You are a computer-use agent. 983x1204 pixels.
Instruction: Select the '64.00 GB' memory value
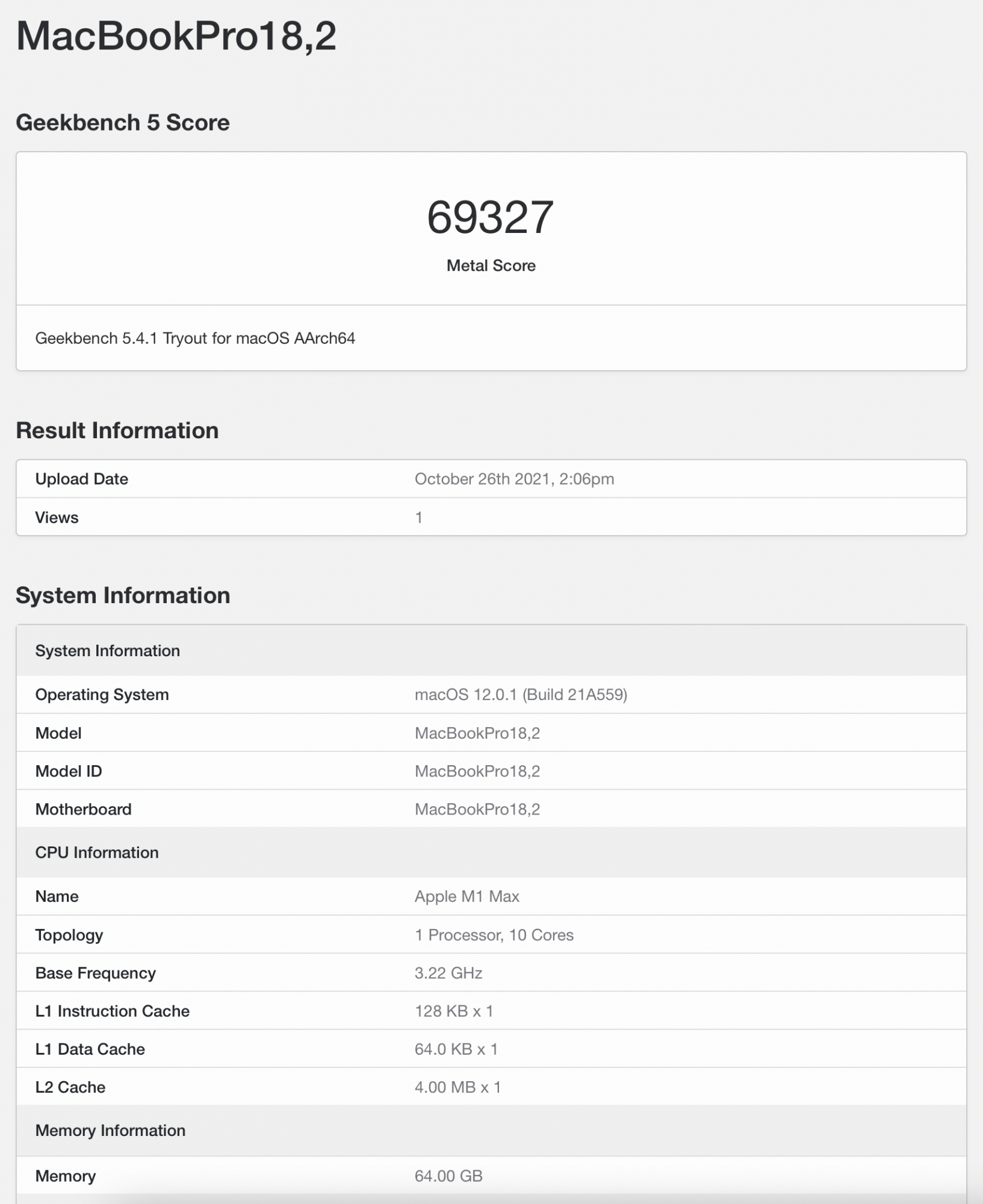click(x=448, y=1176)
